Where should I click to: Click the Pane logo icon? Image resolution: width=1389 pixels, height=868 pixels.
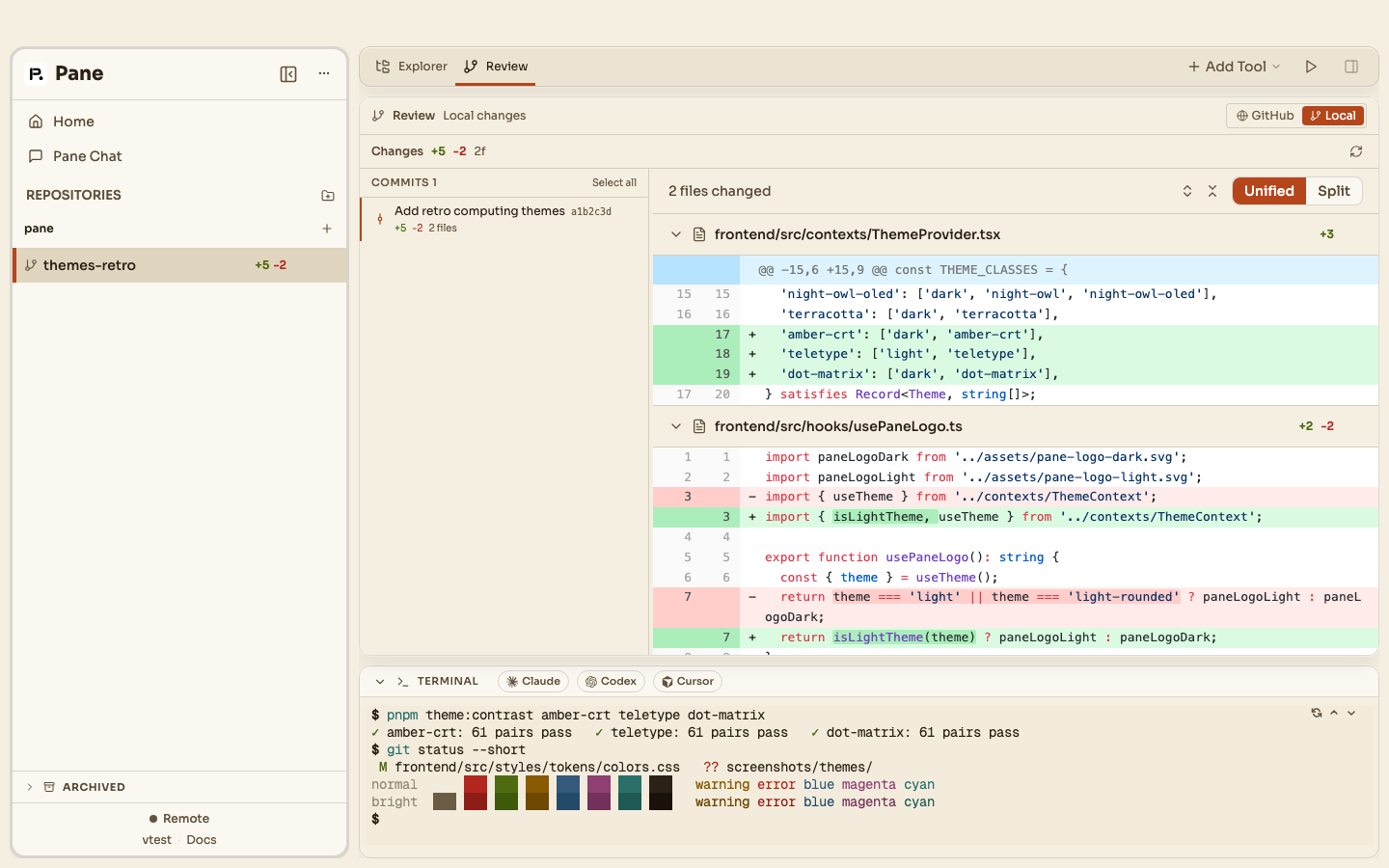pos(36,74)
